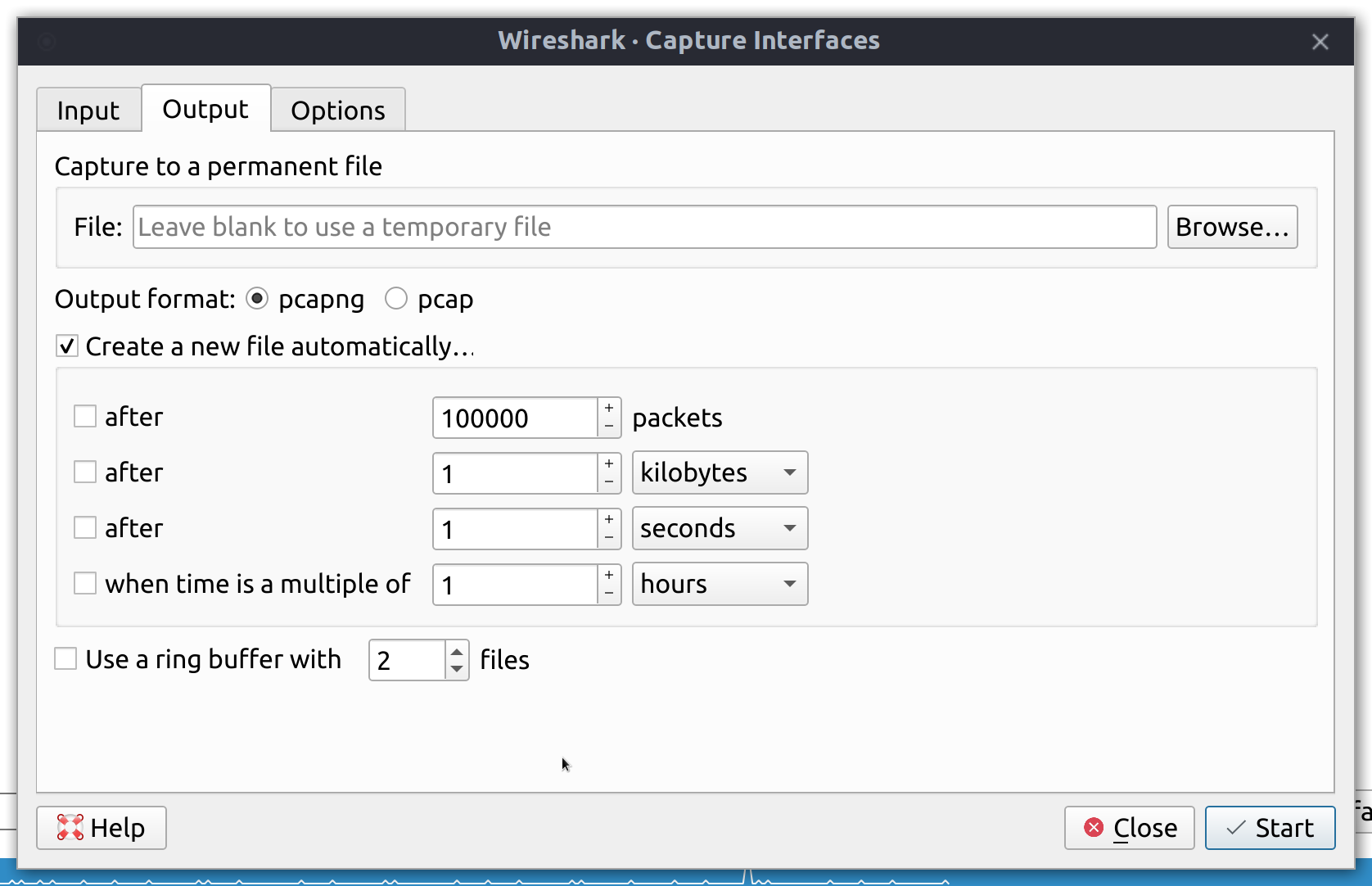
Task: Toggle Use a ring buffer checkbox
Action: coord(65,659)
